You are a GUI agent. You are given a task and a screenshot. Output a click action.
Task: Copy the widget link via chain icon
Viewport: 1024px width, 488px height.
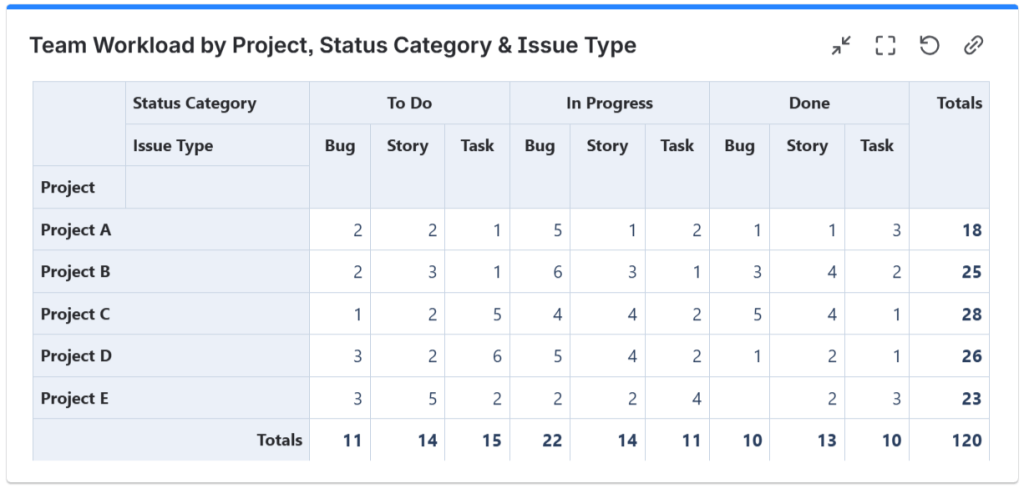point(973,45)
